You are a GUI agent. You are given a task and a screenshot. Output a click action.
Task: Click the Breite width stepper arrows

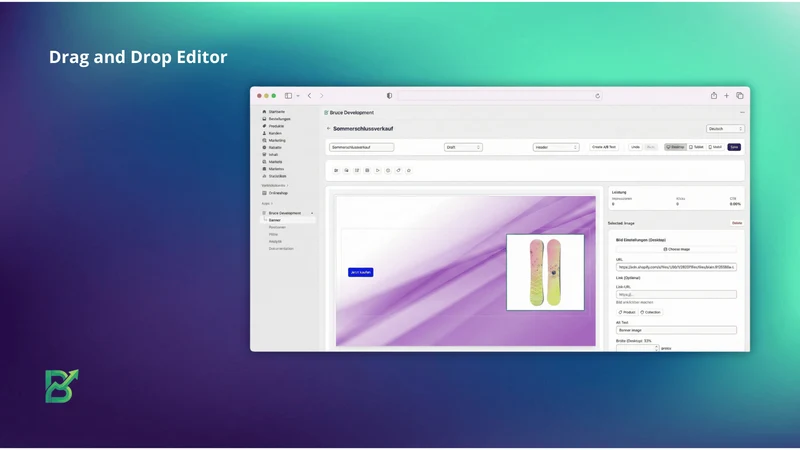(x=657, y=348)
